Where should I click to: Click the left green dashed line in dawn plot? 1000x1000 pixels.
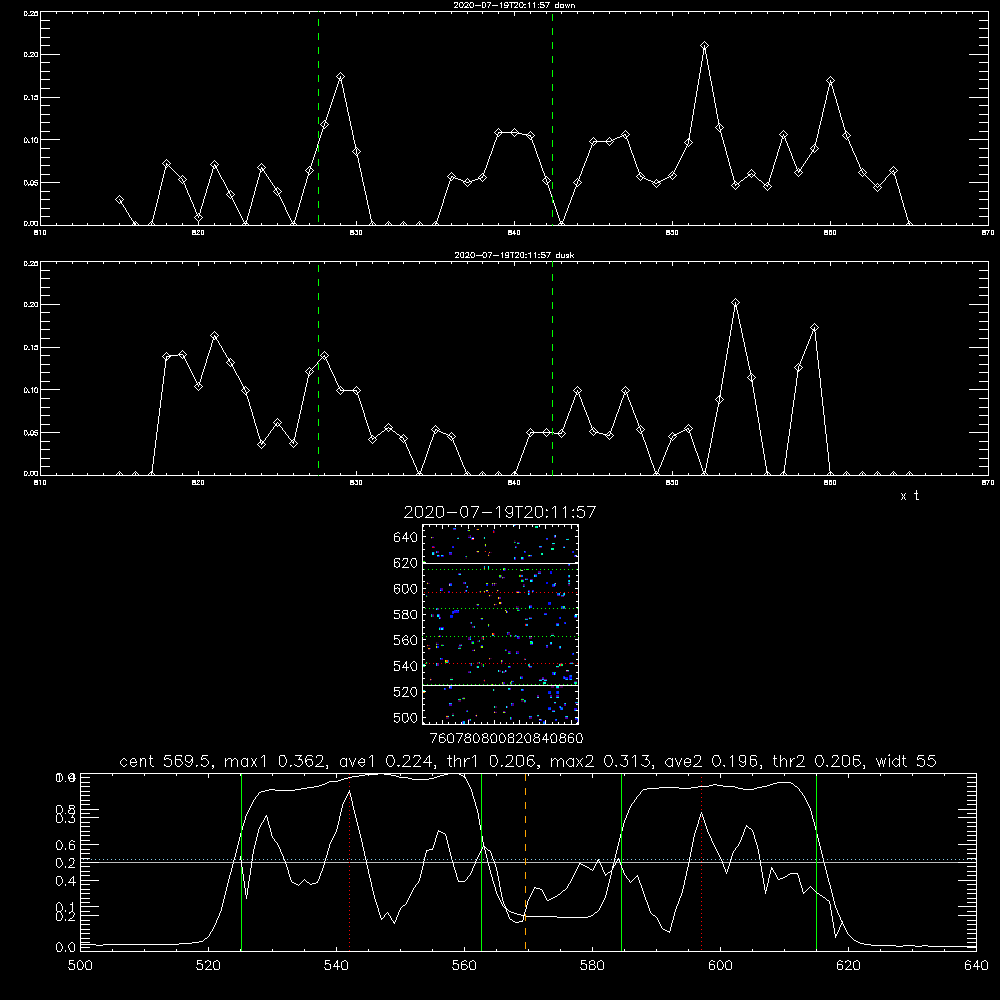[318, 118]
